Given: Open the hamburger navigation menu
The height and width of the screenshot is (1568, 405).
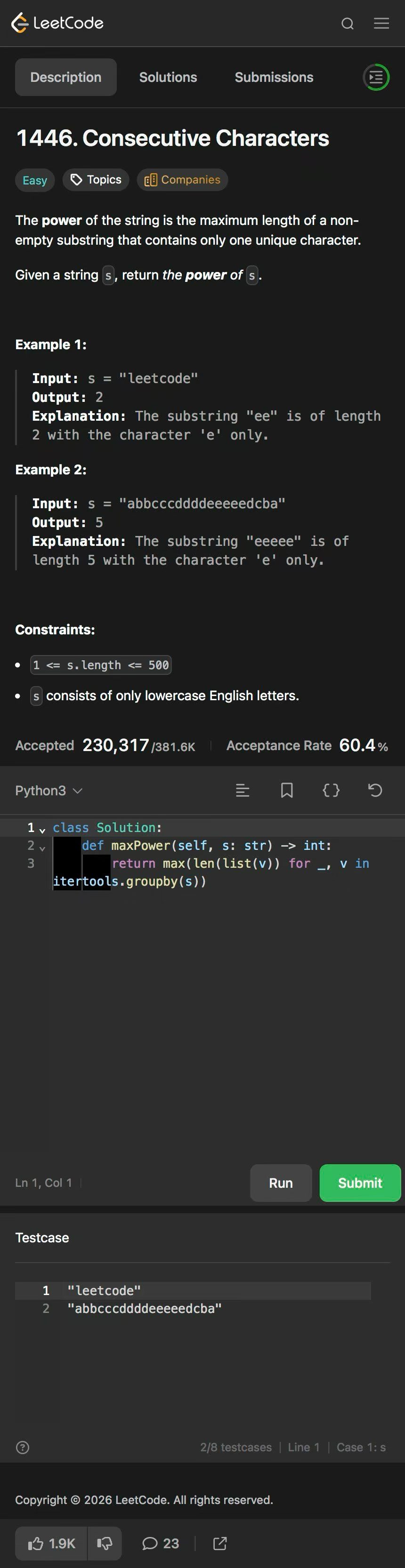Looking at the screenshot, I should 381,24.
